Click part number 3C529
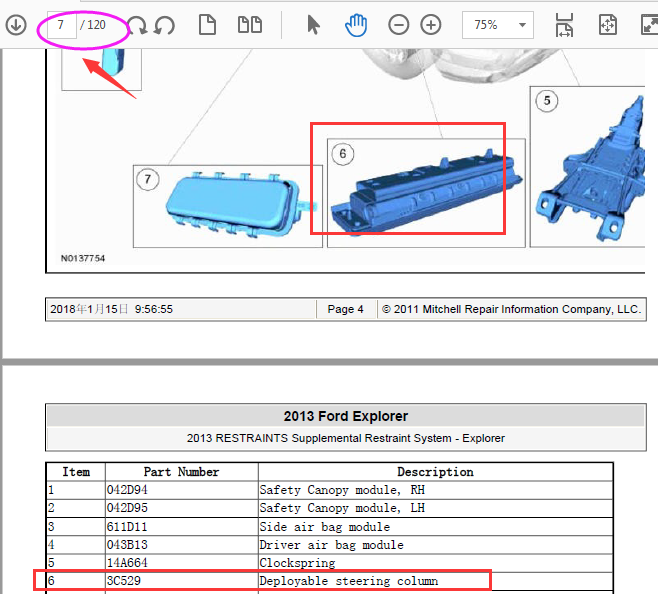Image resolution: width=658 pixels, height=594 pixels. pos(124,581)
